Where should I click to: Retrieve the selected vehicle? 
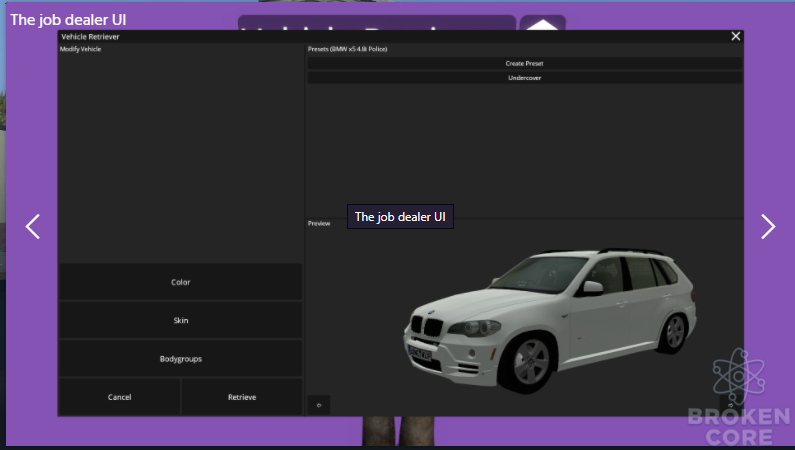click(242, 397)
